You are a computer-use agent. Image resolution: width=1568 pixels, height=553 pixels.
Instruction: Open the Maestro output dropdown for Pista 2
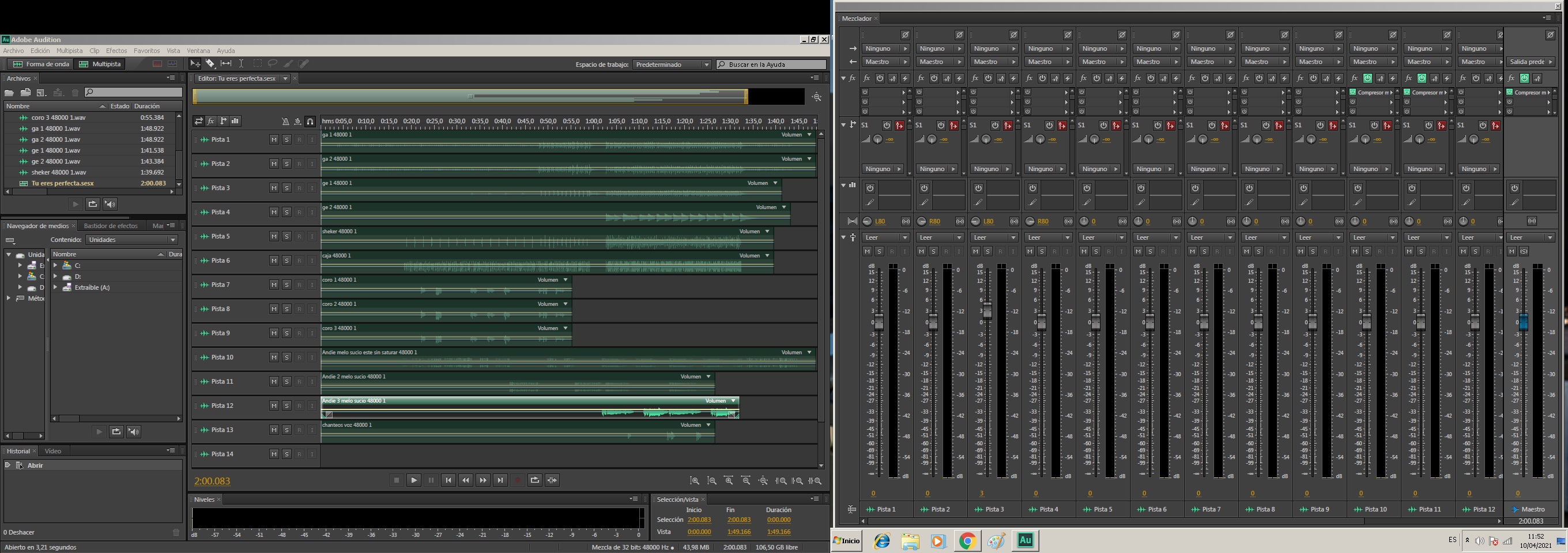939,62
